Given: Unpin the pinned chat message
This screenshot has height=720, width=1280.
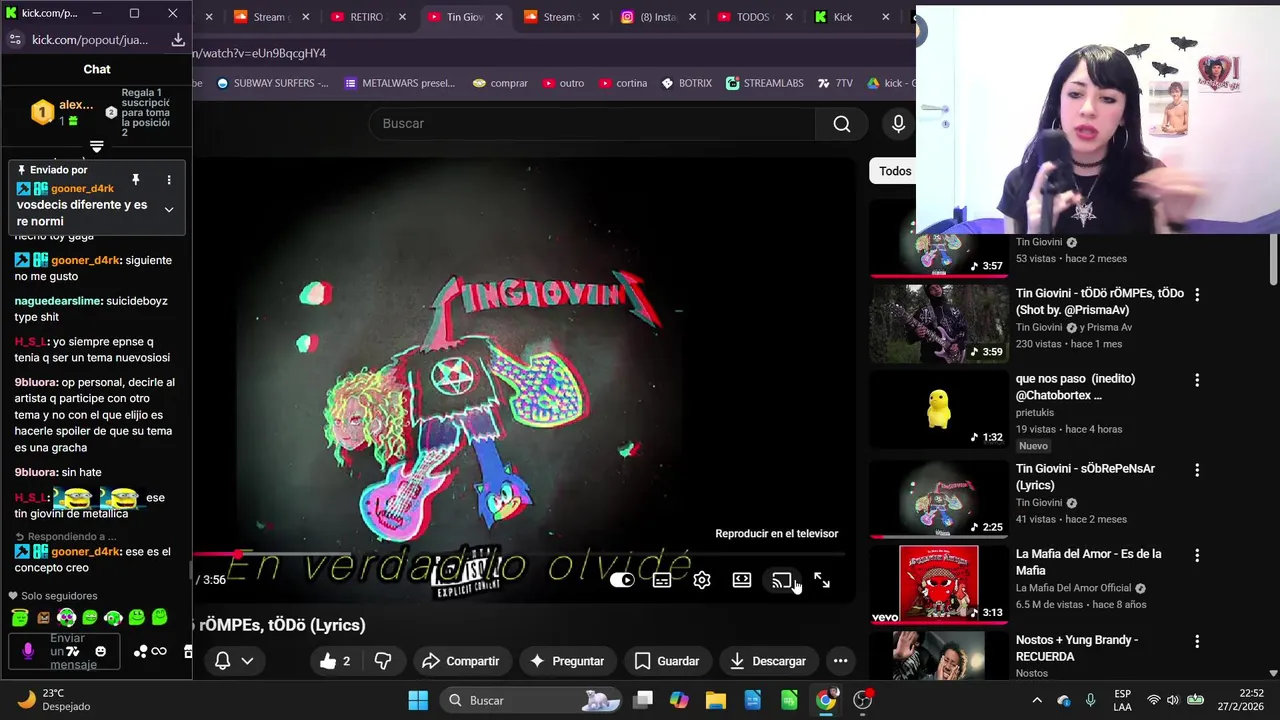Looking at the screenshot, I should point(136,180).
